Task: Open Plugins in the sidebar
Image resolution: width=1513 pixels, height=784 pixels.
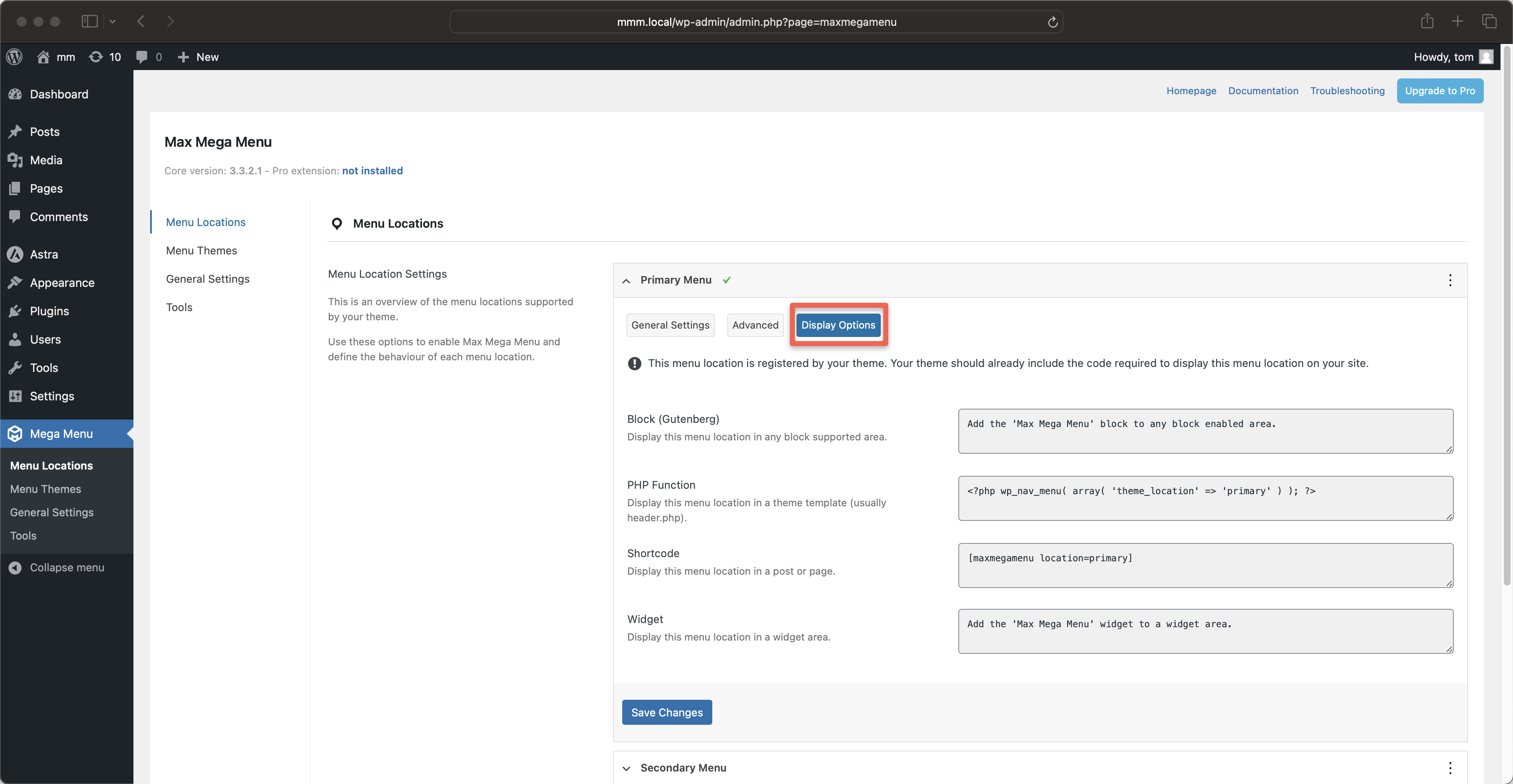Action: point(49,311)
